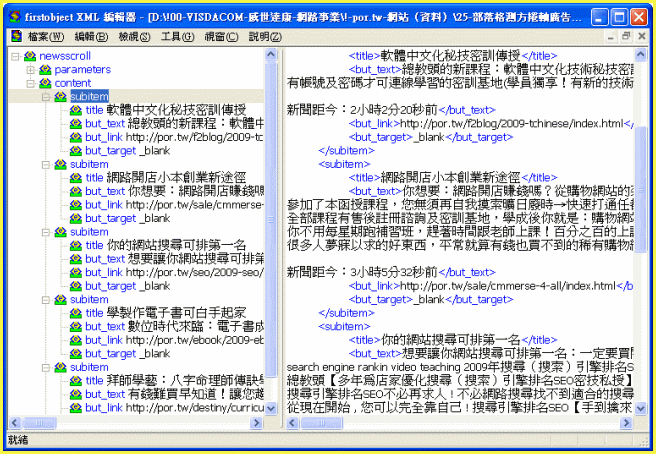The height and width of the screenshot is (457, 656).
Task: Collapse the first highlighted subitem node
Action: click(46, 96)
